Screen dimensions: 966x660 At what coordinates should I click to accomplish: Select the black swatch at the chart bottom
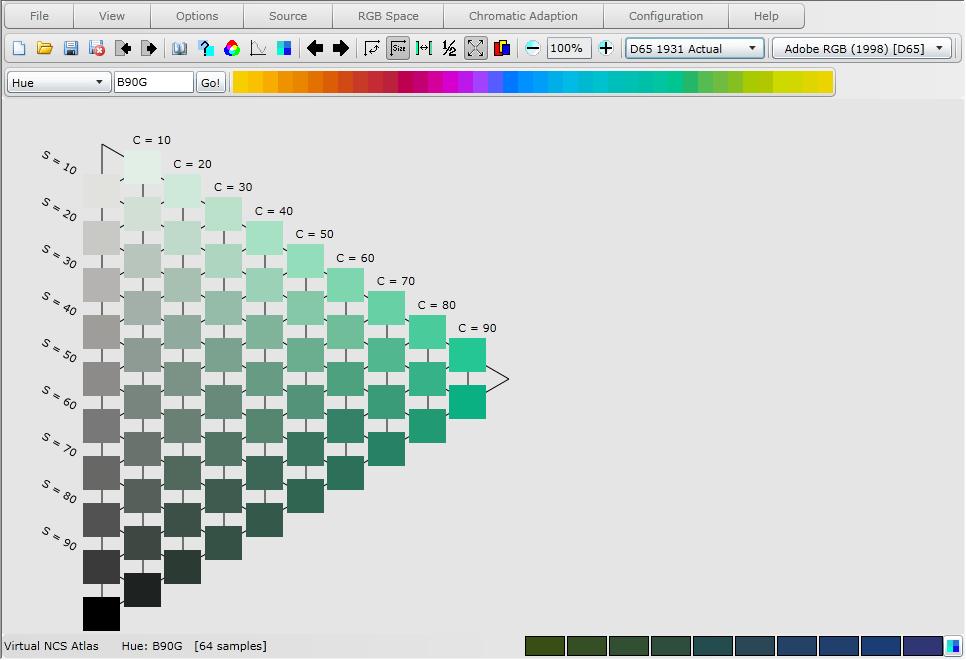click(x=102, y=614)
